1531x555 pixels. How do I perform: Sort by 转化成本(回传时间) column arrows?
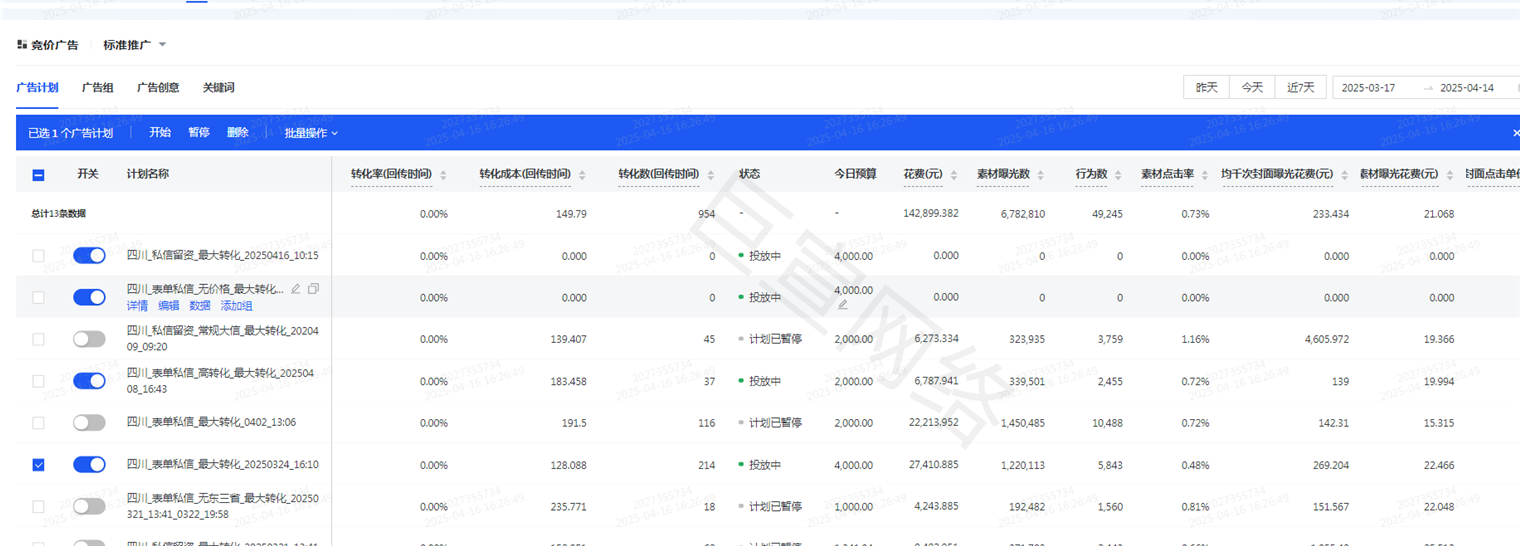point(583,175)
